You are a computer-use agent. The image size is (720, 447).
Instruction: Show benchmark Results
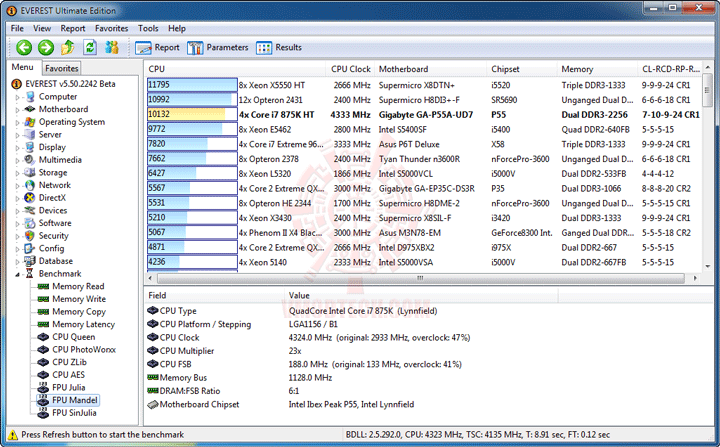click(x=279, y=47)
